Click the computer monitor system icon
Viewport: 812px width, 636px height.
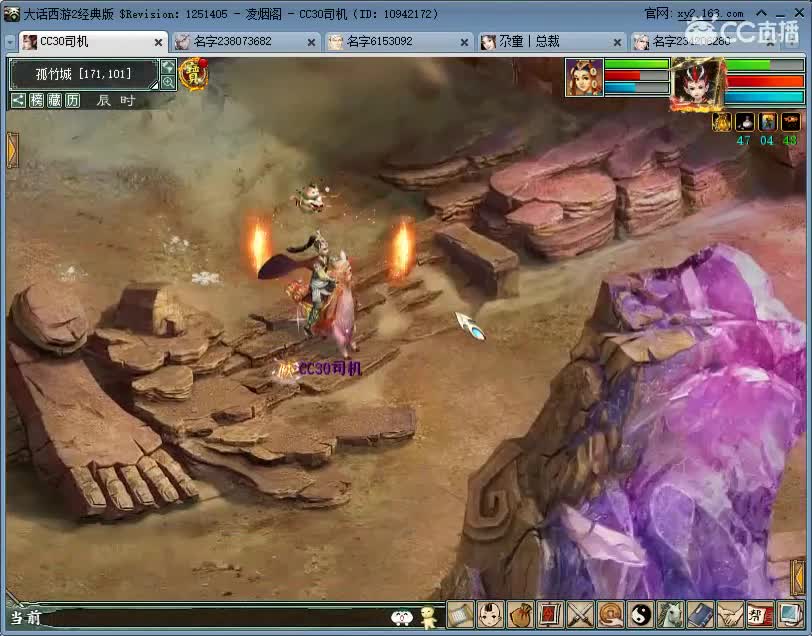tap(790, 615)
